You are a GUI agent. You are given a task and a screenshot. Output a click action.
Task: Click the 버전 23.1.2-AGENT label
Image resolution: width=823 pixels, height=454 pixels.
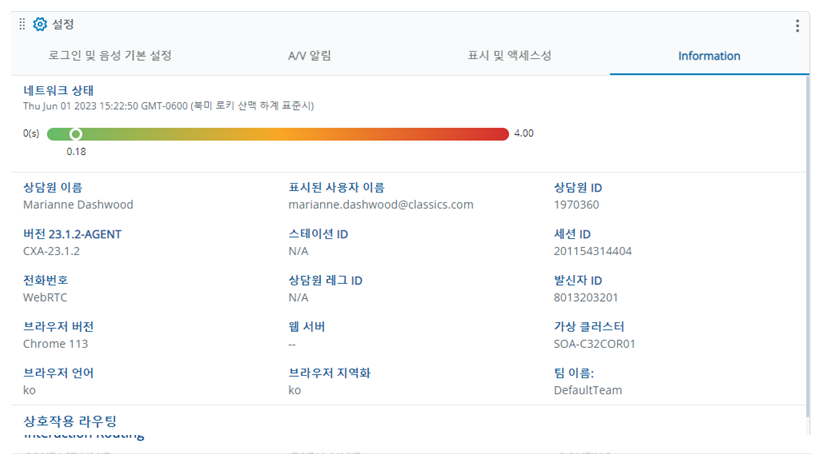tap(72, 234)
